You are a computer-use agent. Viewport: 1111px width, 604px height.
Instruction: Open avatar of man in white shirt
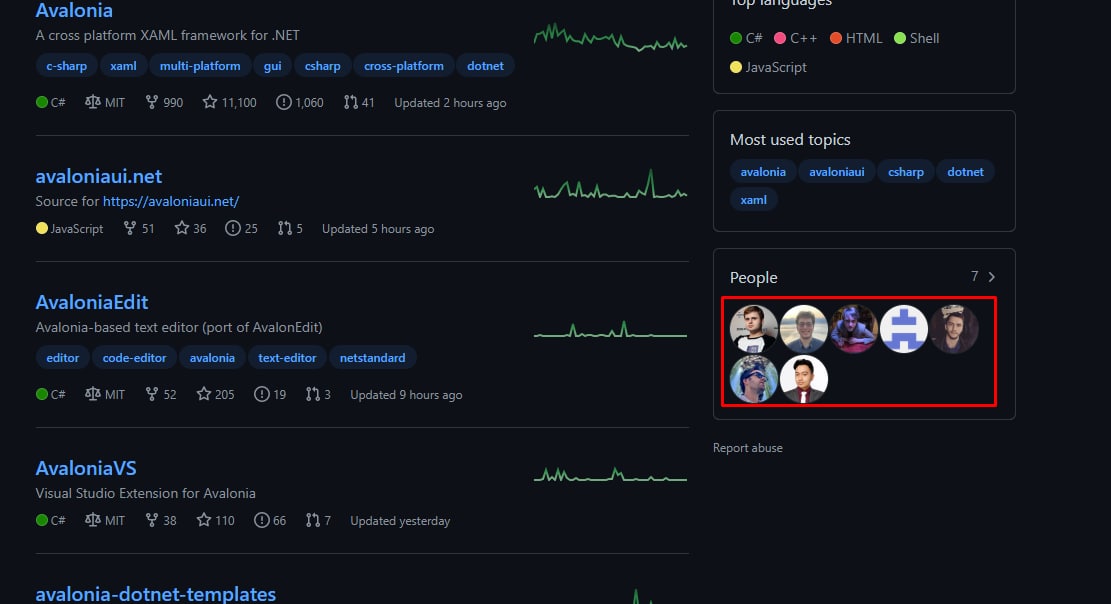(x=754, y=329)
